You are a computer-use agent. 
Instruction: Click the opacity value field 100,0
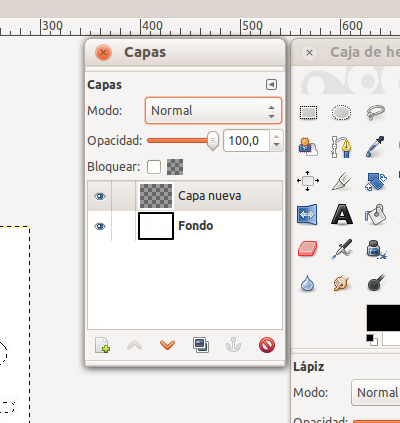[x=246, y=141]
